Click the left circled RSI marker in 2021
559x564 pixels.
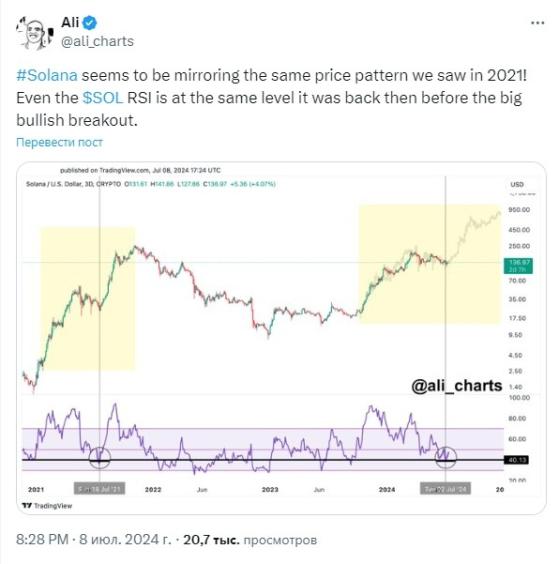99,458
